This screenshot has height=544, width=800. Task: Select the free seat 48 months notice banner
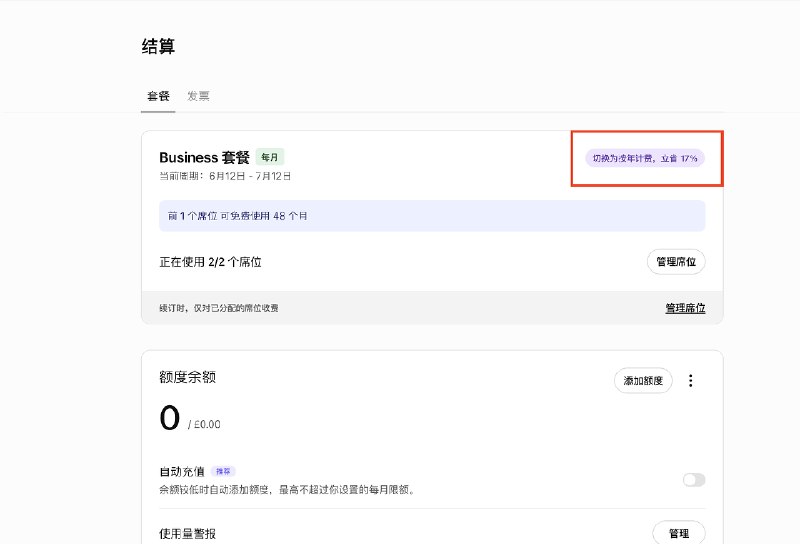point(432,216)
